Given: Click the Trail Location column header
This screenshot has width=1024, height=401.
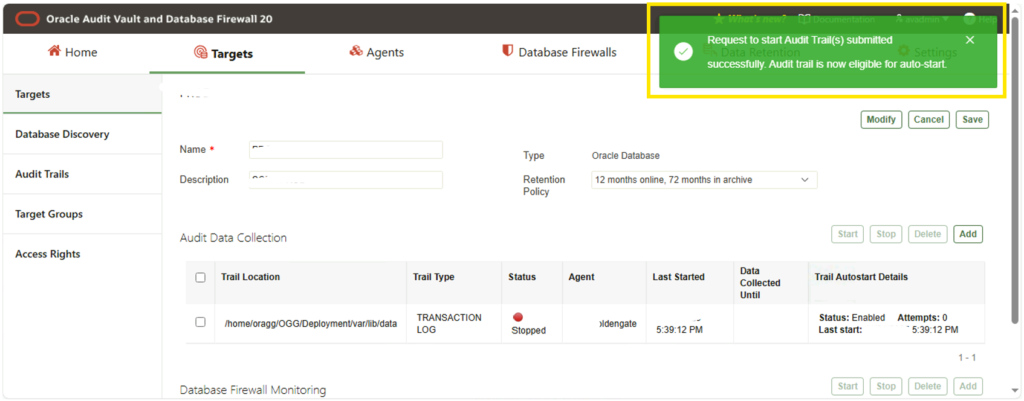Looking at the screenshot, I should [x=251, y=277].
